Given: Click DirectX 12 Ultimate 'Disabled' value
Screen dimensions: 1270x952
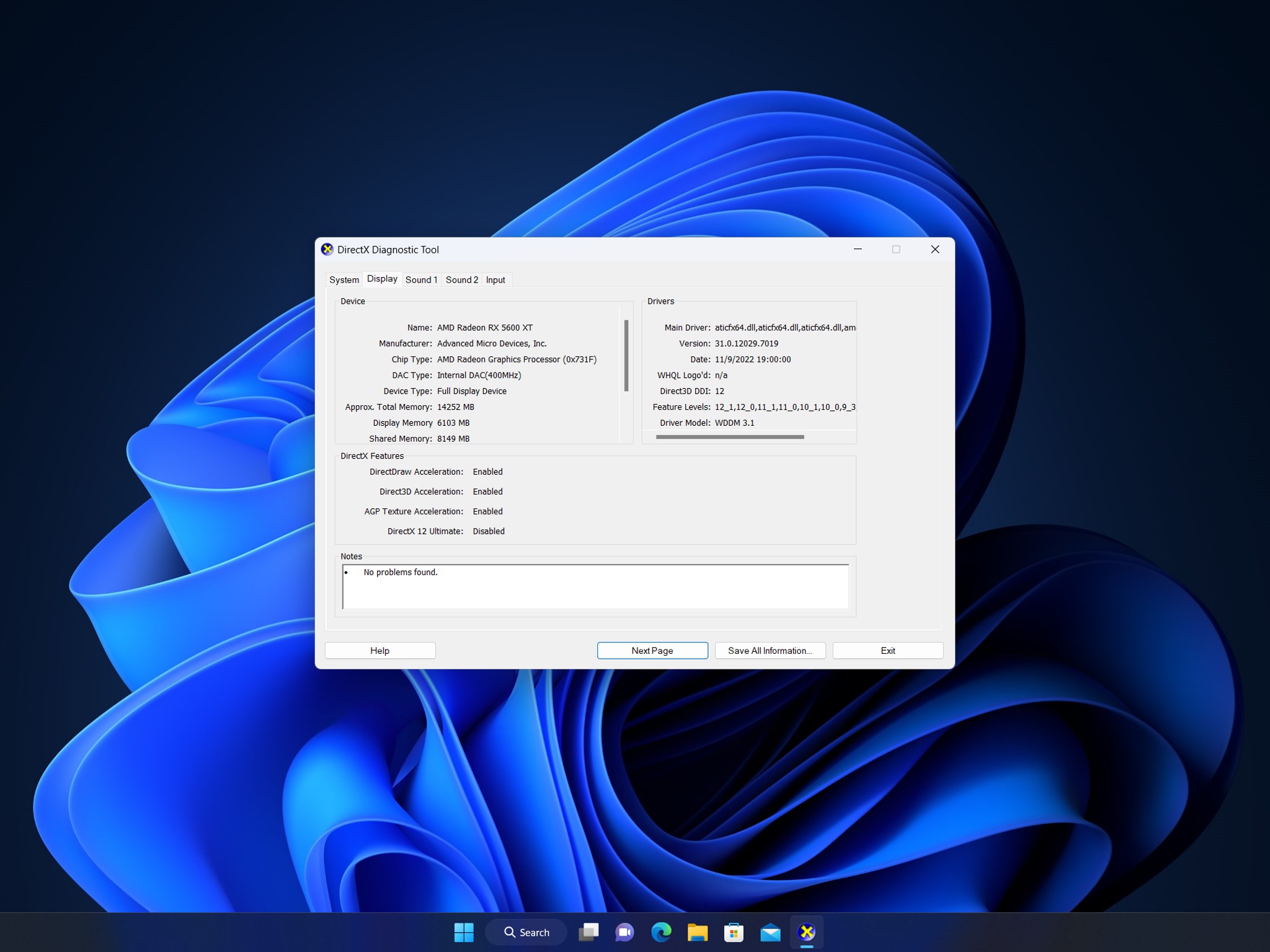Looking at the screenshot, I should (489, 531).
